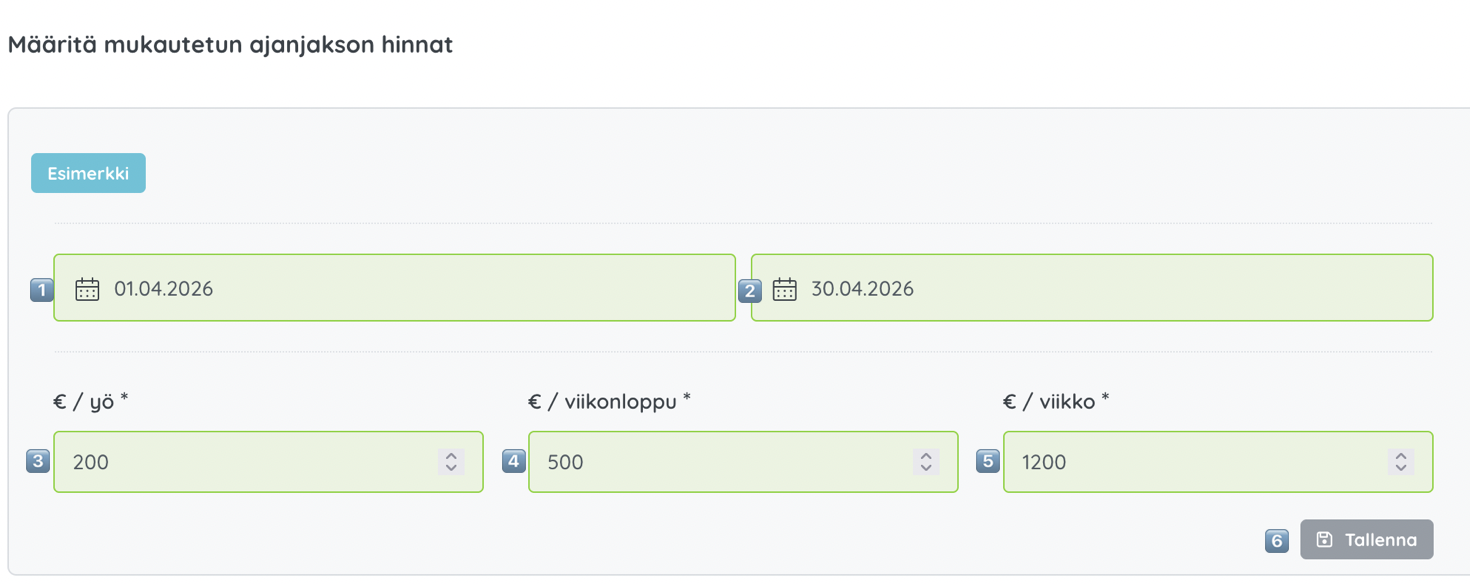1470x584 pixels.
Task: Click the number 2 badge marker
Action: tap(749, 290)
